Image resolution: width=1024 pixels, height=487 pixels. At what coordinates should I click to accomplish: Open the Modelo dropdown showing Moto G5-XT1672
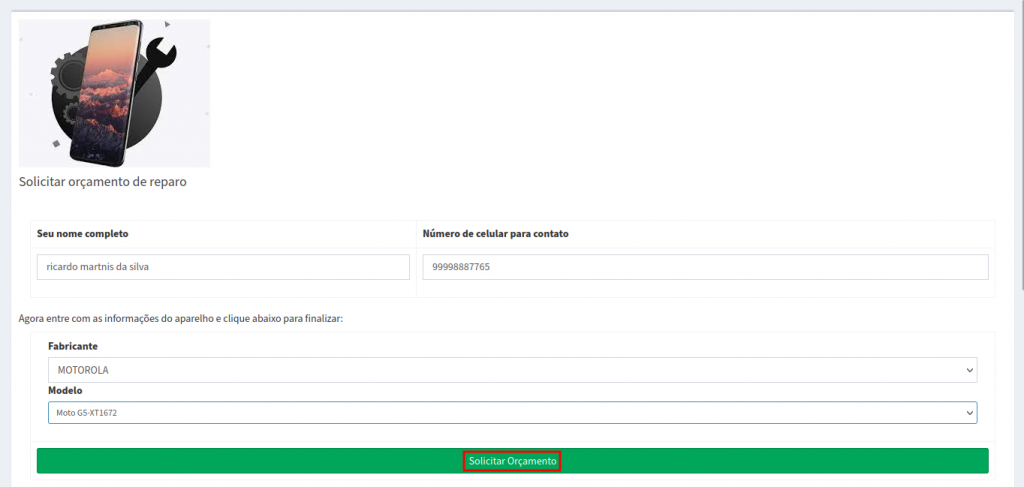[500, 412]
